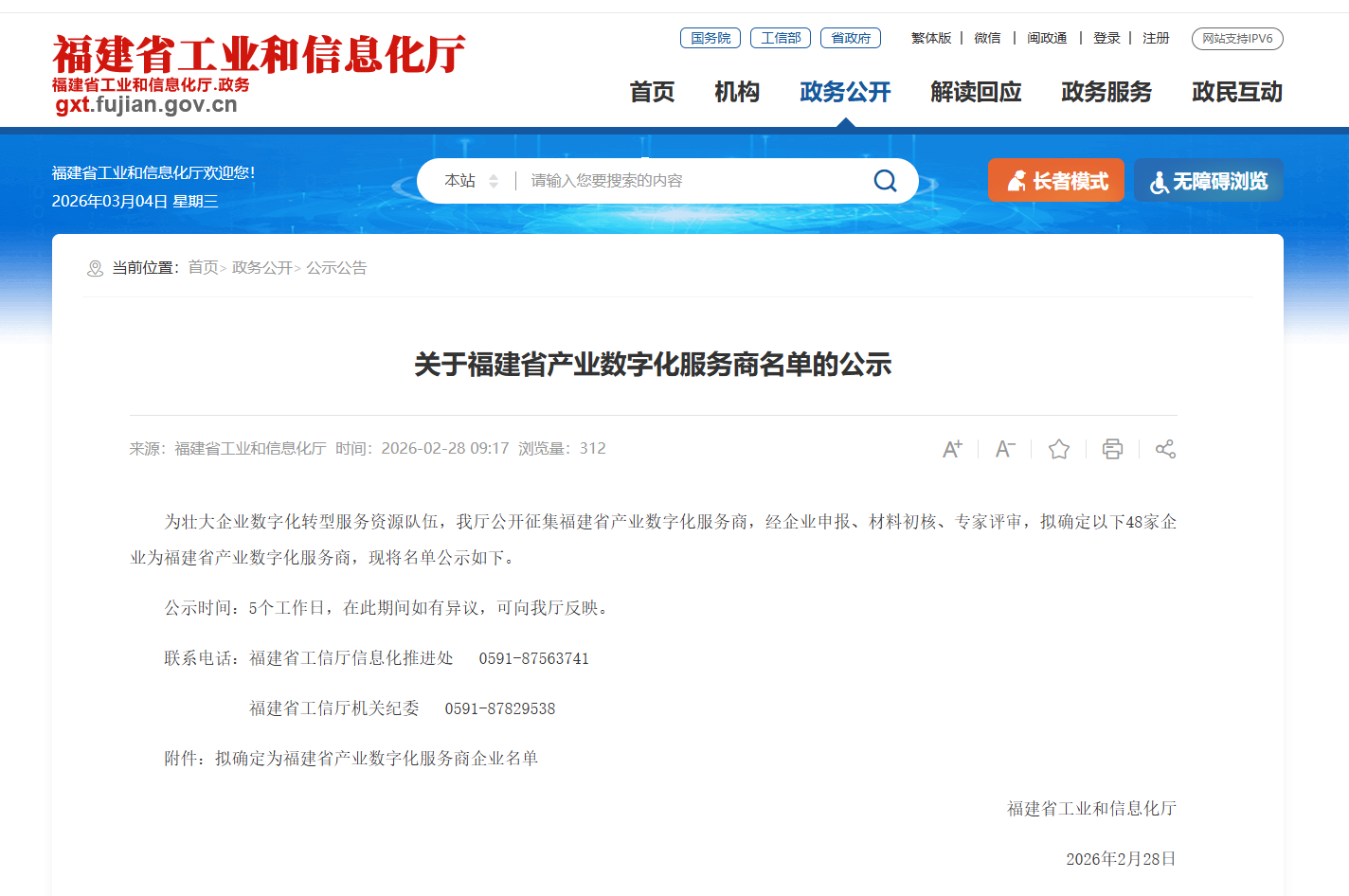Increase font size with A+ icon
Screen dimensions: 1349x896
[952, 449]
